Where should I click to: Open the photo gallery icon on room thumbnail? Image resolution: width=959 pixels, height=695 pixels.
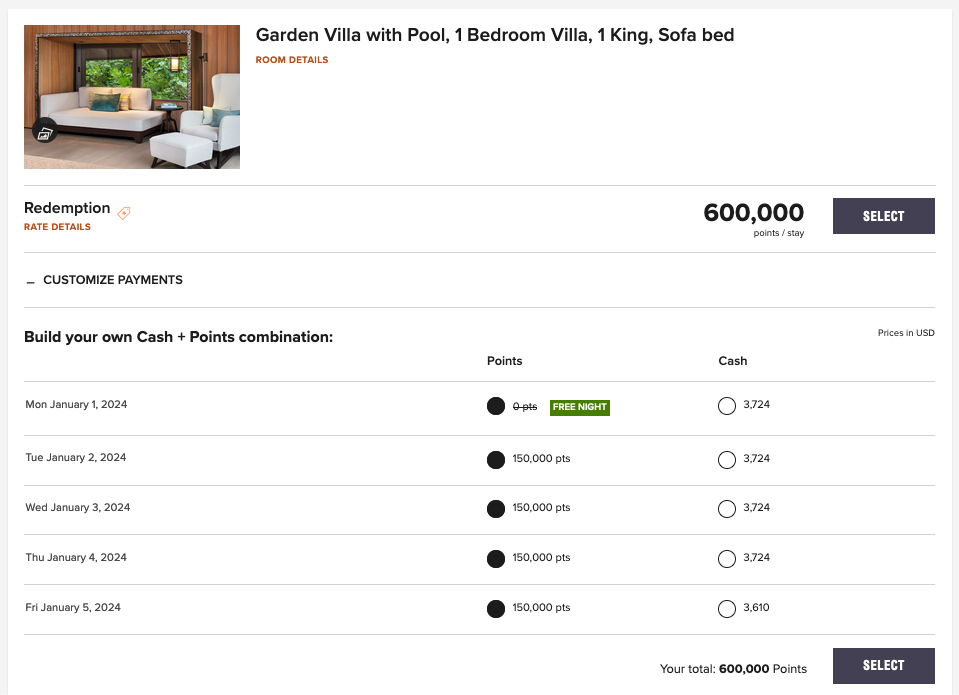tap(44, 132)
